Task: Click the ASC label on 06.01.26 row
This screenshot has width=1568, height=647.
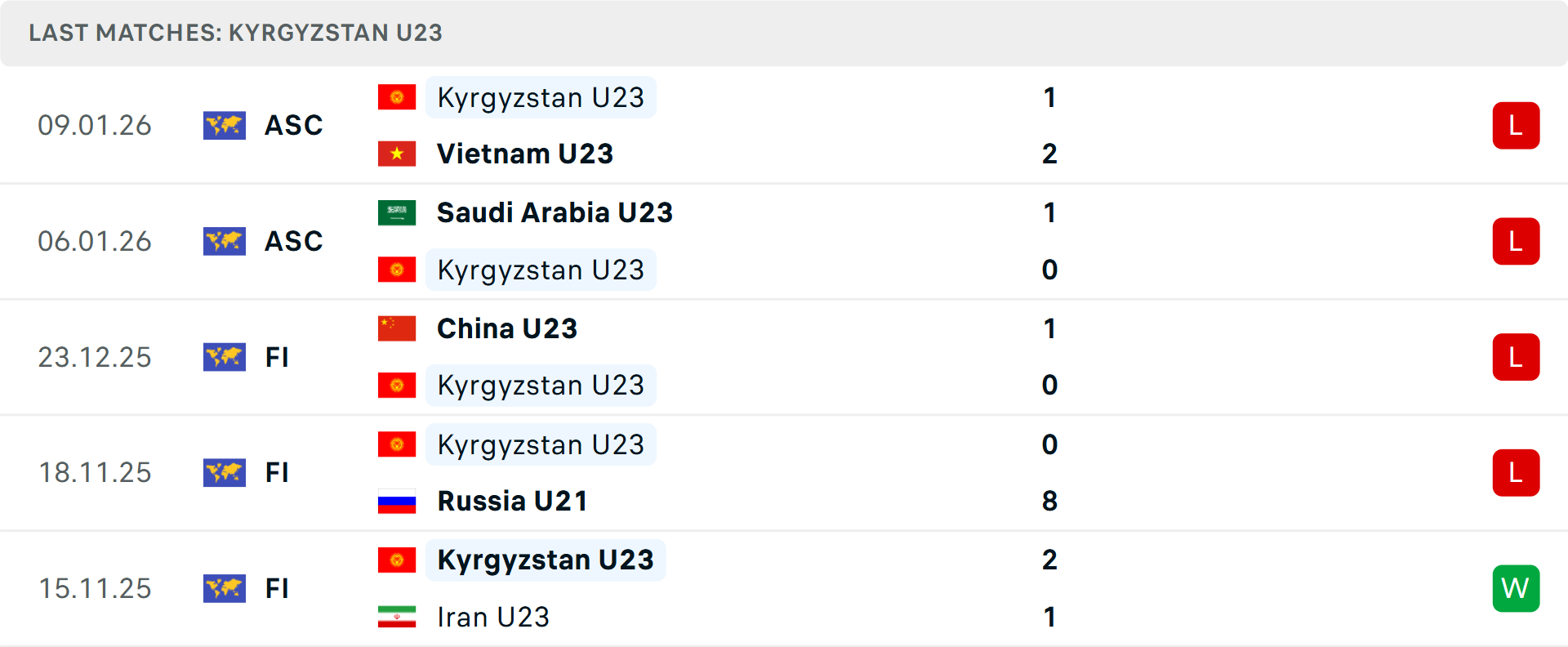Action: coord(294,242)
